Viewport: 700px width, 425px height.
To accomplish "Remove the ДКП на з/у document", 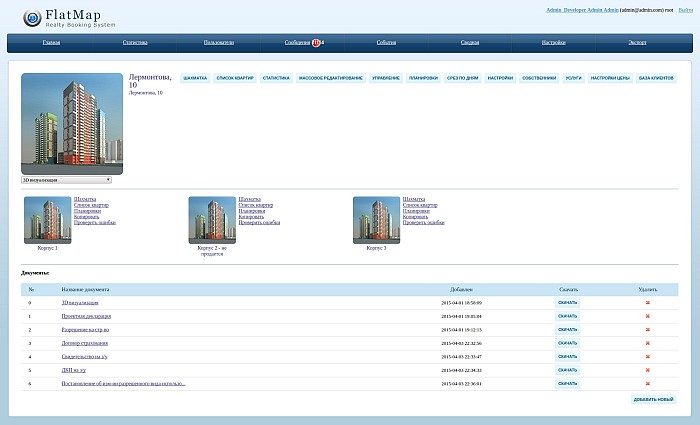I will point(648,370).
